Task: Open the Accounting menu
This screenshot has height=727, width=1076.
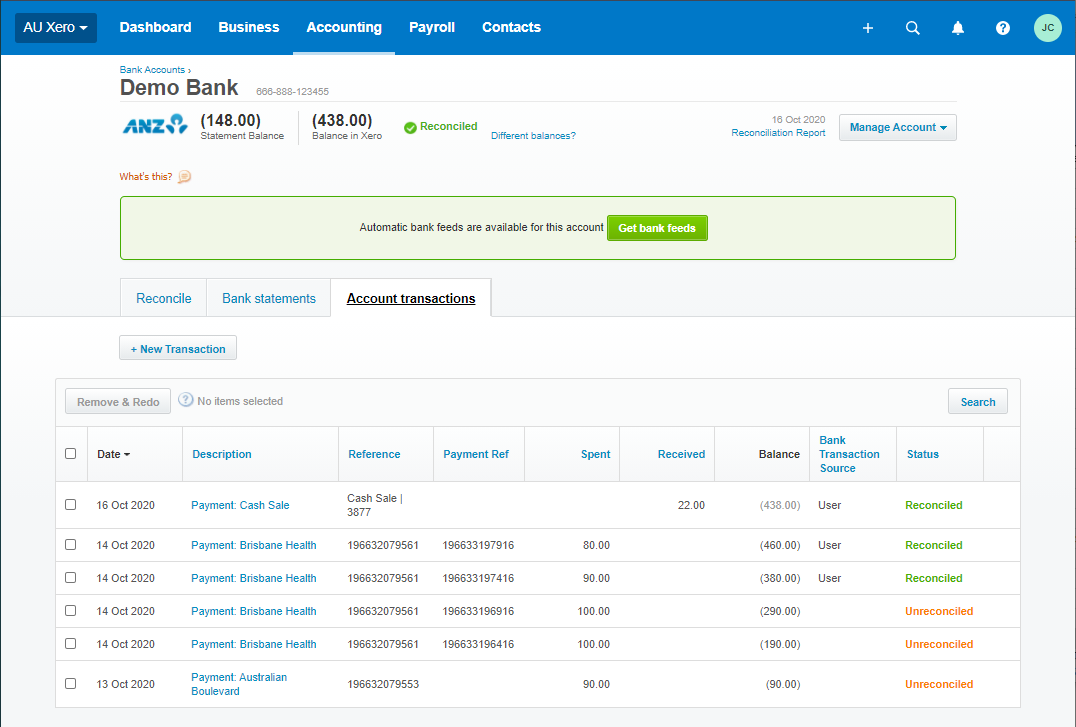Action: pos(344,27)
